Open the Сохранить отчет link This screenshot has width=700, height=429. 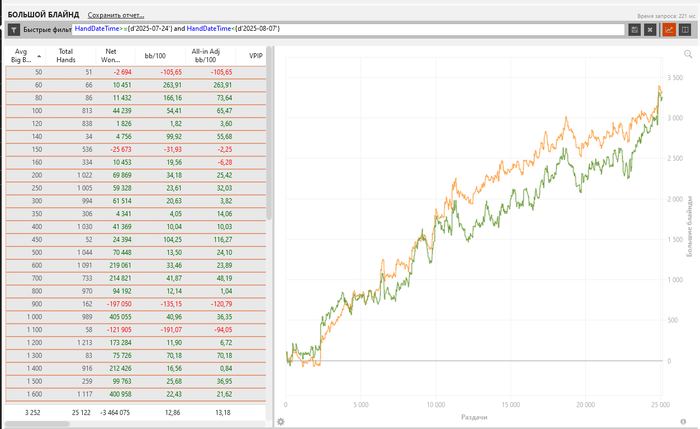click(x=116, y=15)
